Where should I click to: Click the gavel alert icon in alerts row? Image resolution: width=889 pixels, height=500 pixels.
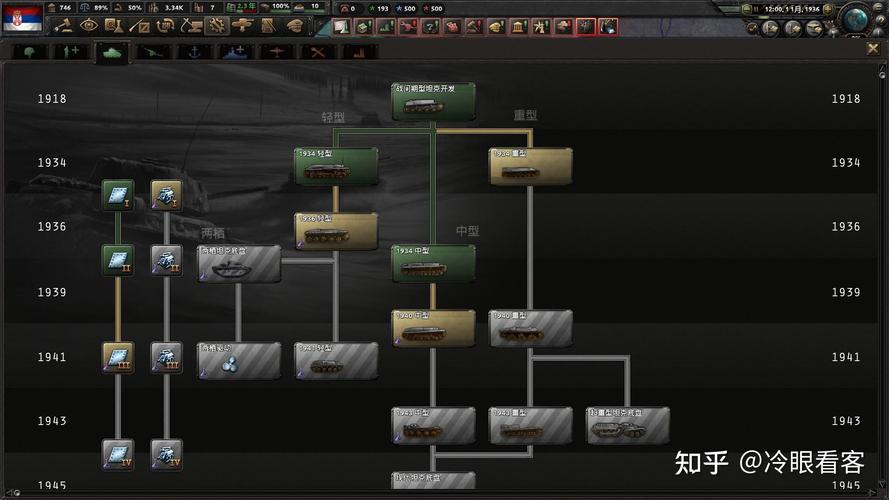(475, 27)
